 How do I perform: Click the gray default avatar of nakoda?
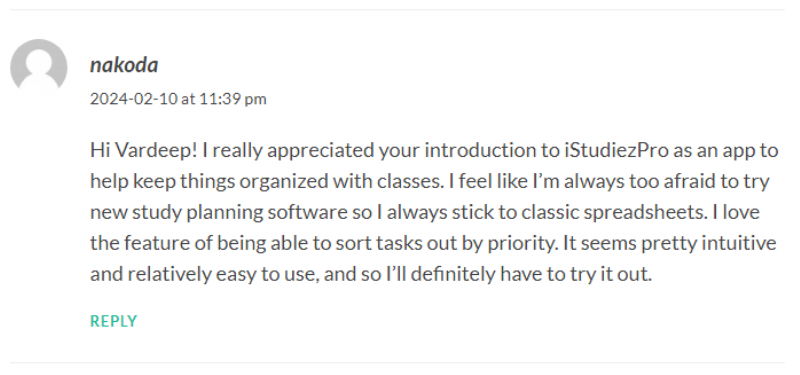click(39, 67)
